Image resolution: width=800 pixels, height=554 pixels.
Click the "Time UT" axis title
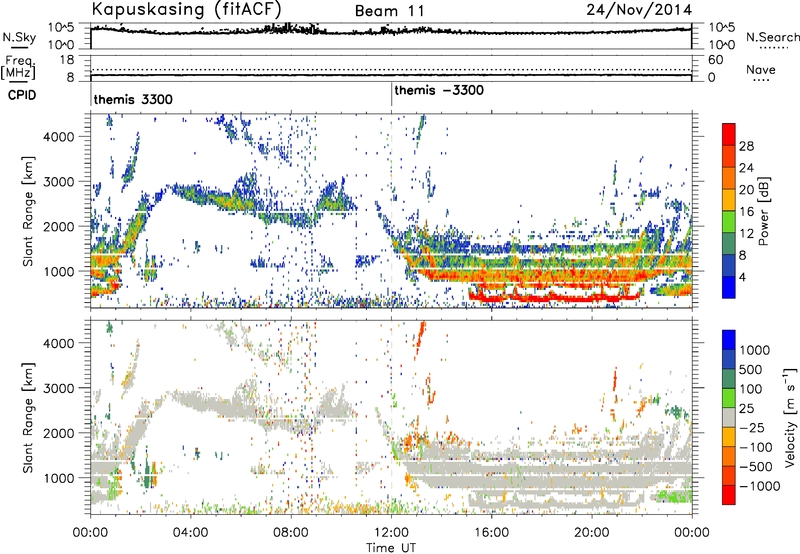point(391,548)
